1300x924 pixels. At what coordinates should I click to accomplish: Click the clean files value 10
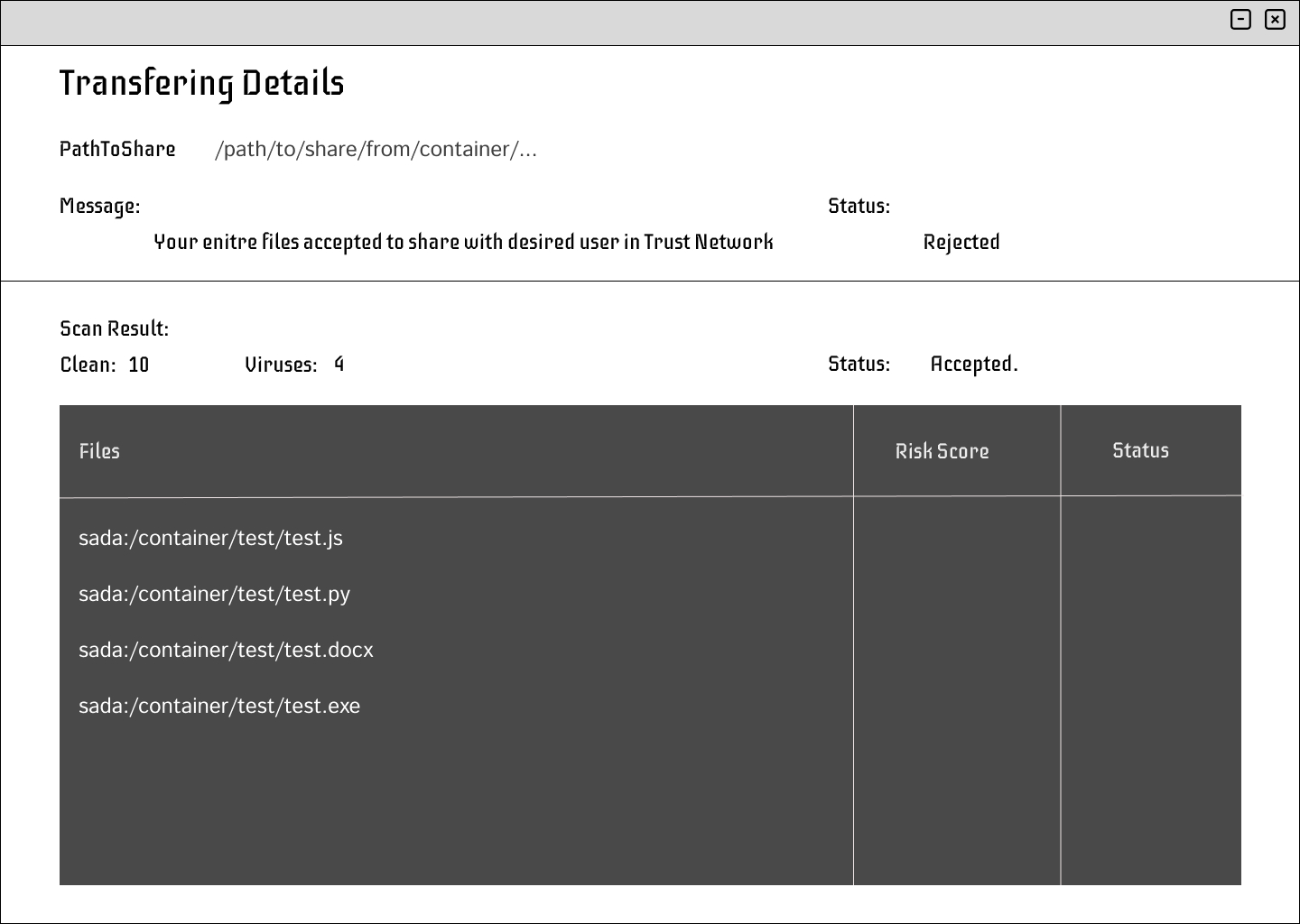click(x=138, y=365)
